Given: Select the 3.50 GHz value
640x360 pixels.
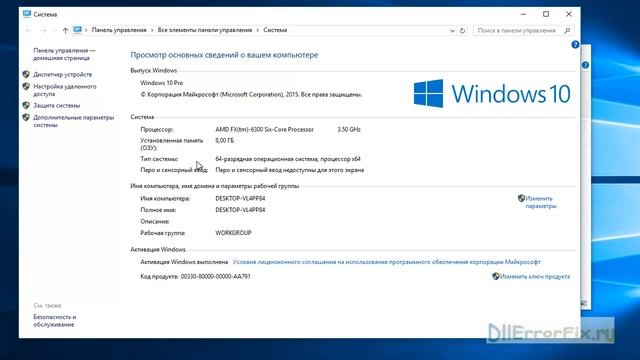Looking at the screenshot, I should click(349, 129).
